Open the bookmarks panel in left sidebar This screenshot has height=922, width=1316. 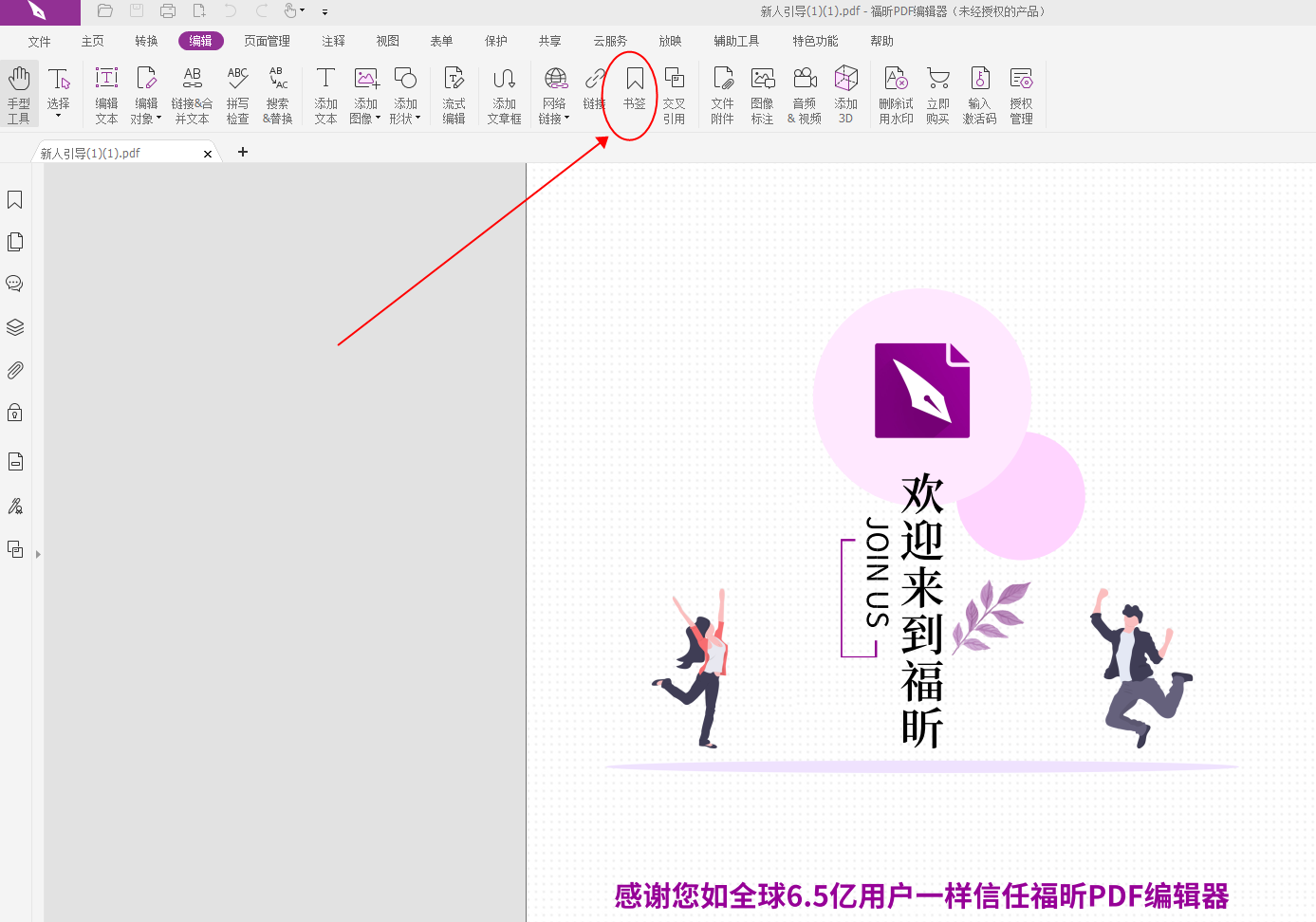[14, 200]
